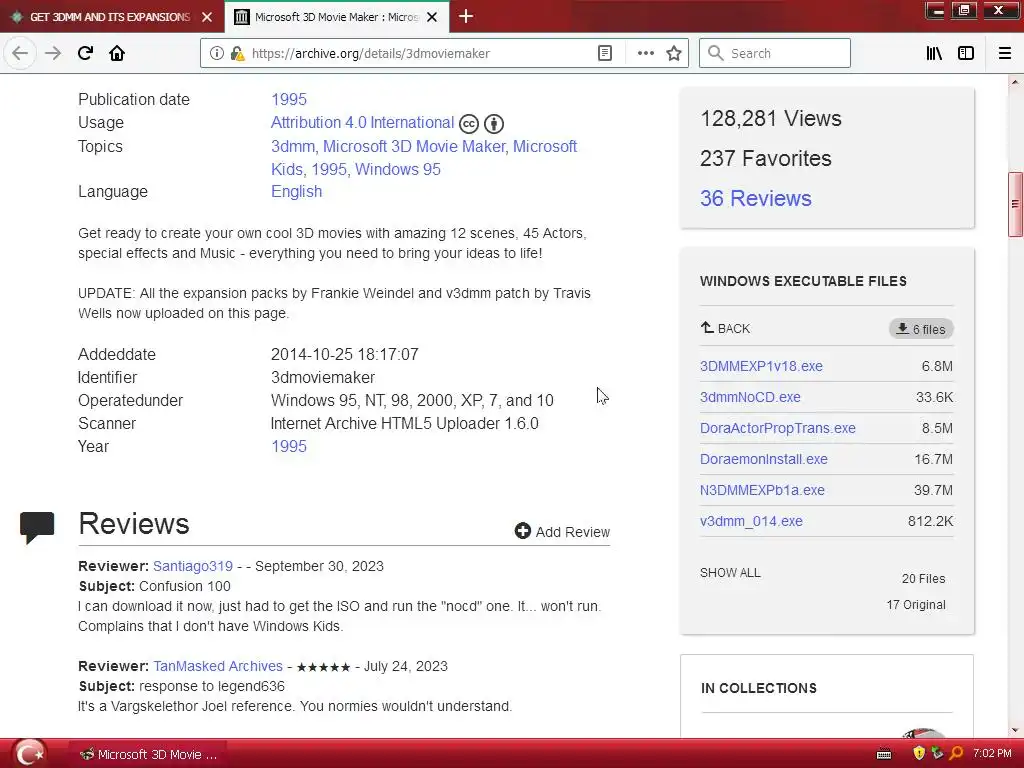Download 3DMMEXP1v18.exe
Image resolution: width=1024 pixels, height=768 pixels.
tap(761, 366)
